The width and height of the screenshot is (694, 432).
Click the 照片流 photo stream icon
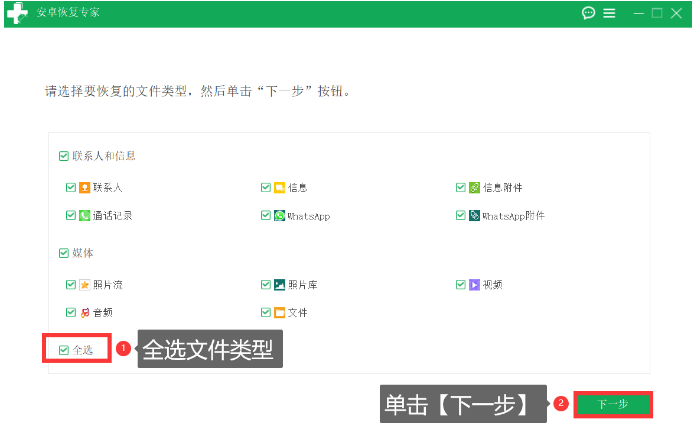click(x=85, y=284)
